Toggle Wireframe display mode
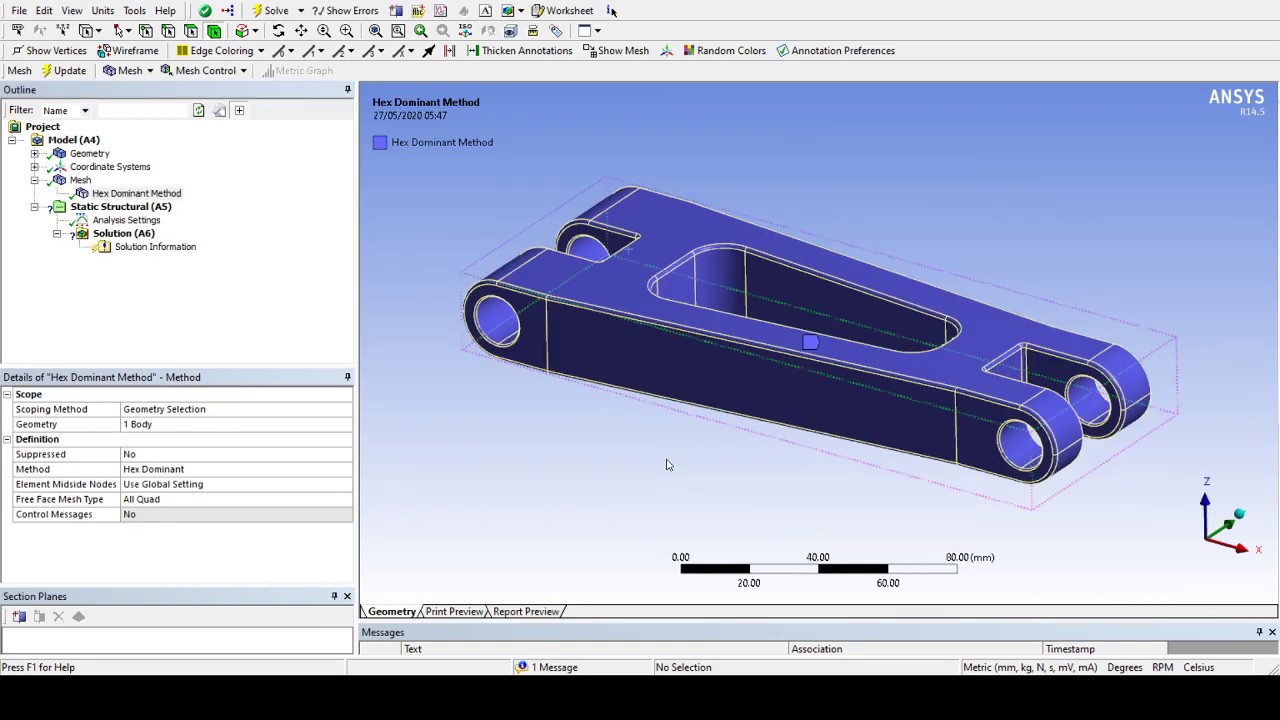Screen dimensions: 1280x720 point(127,51)
